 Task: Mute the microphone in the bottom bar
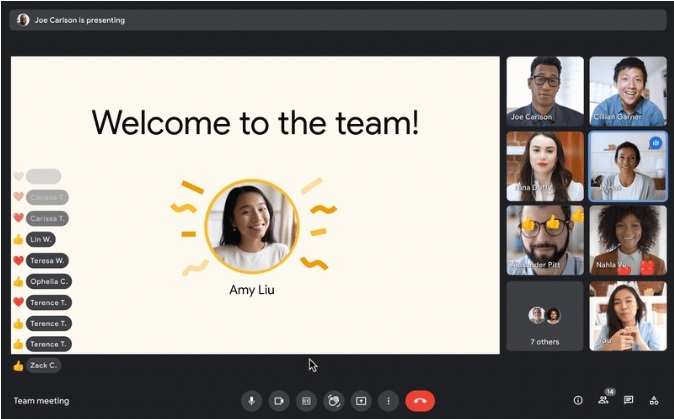pos(251,401)
